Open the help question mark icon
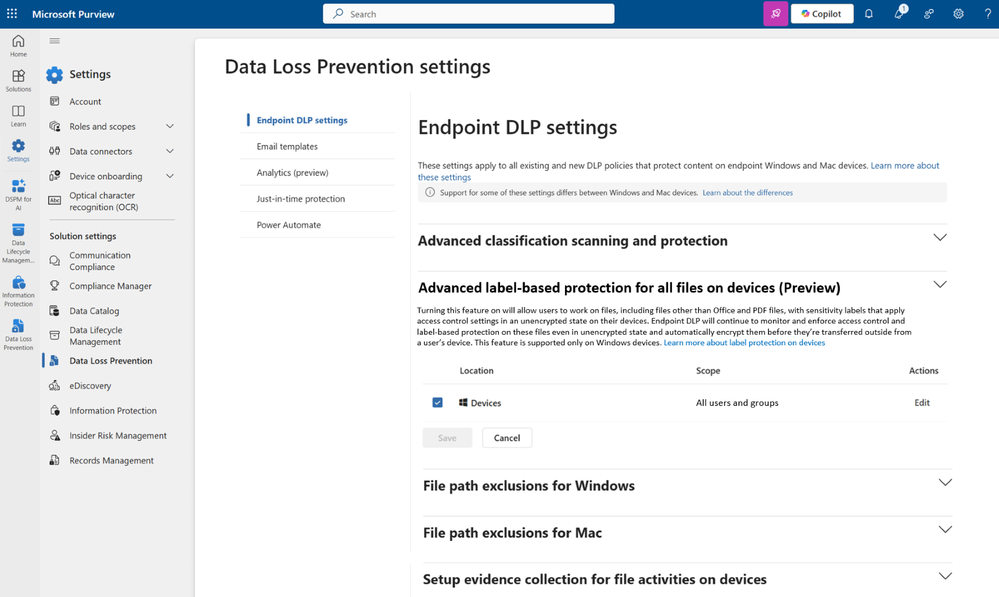 pyautogui.click(x=988, y=13)
